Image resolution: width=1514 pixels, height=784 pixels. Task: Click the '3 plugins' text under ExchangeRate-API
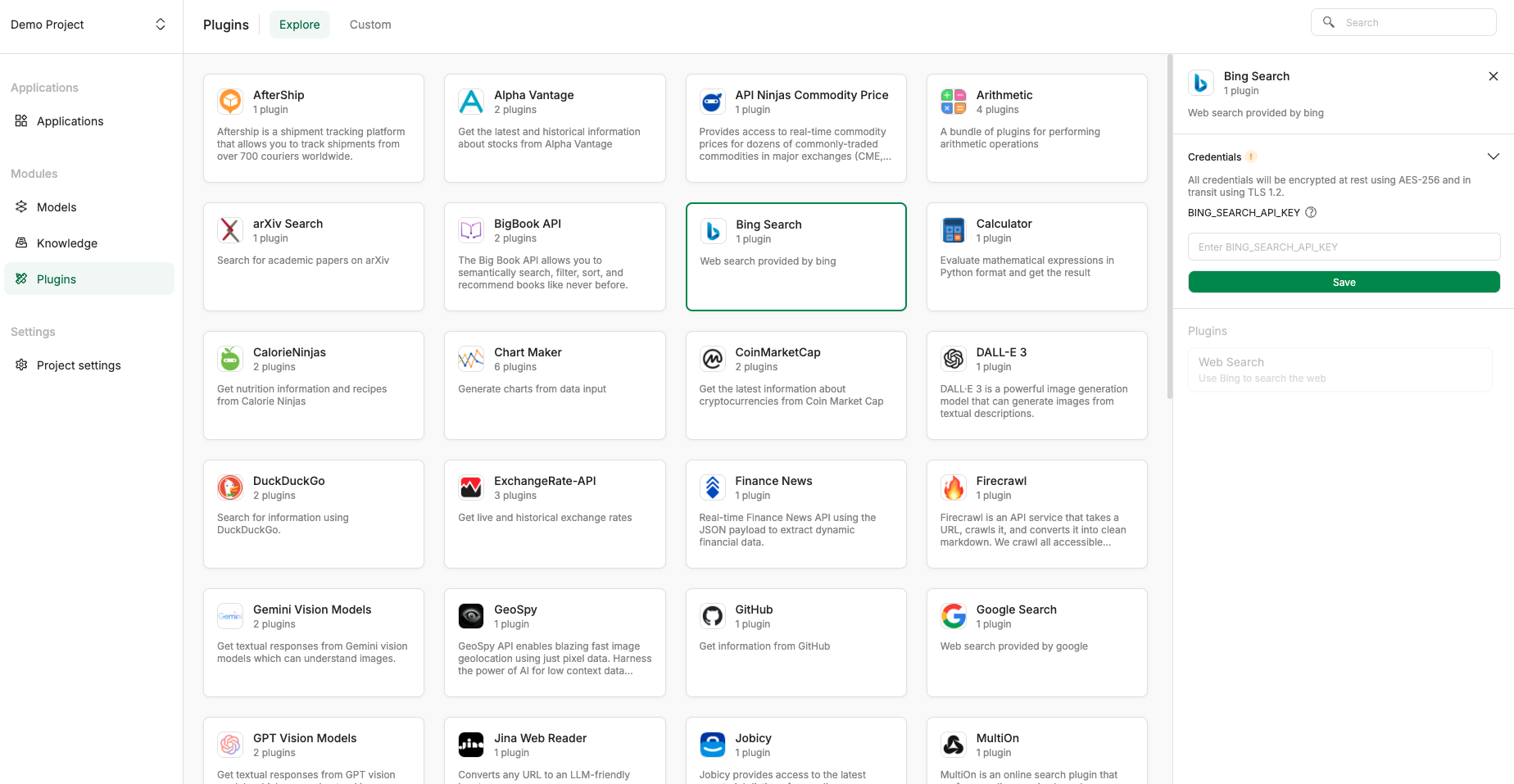pos(515,496)
